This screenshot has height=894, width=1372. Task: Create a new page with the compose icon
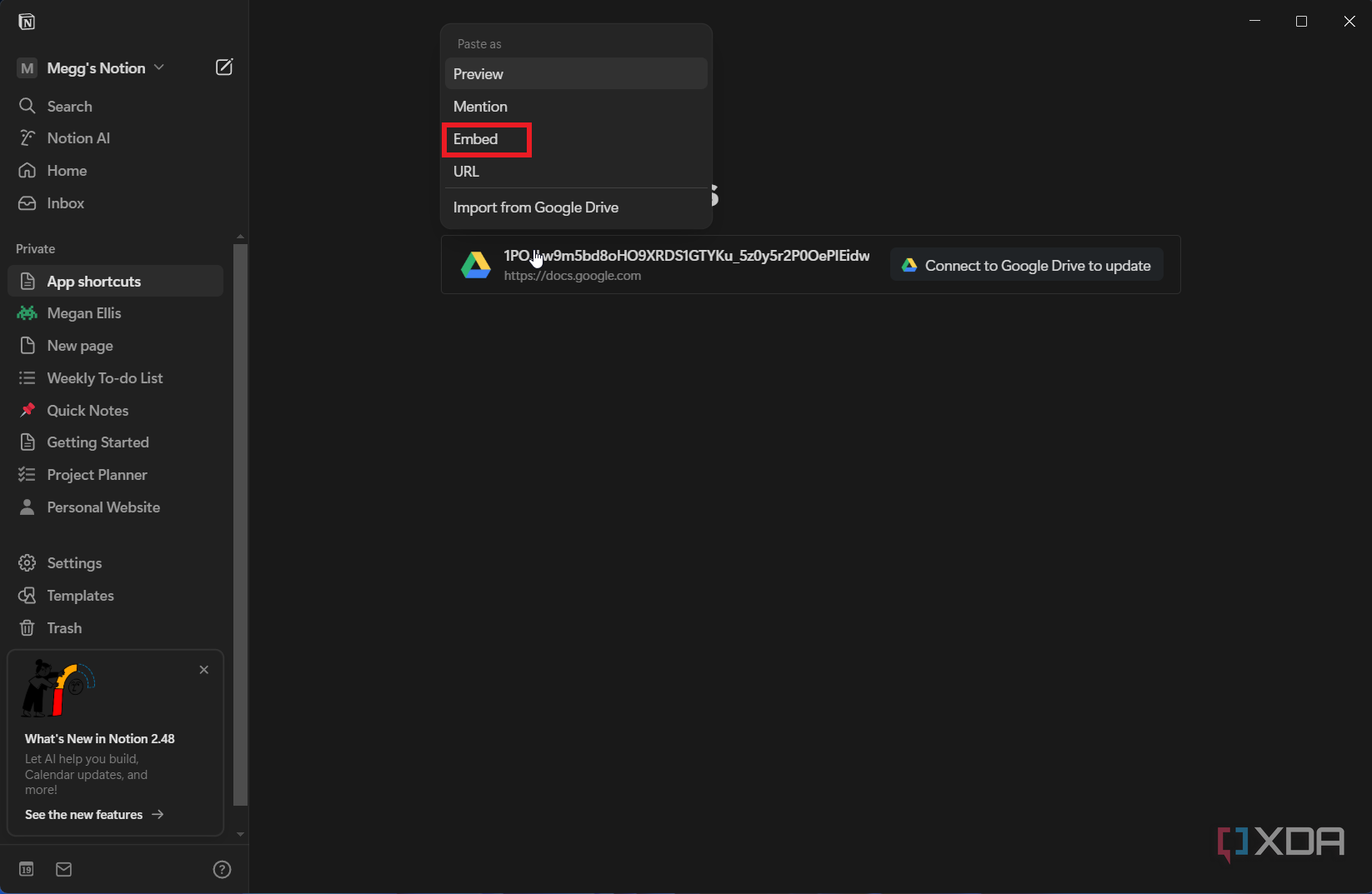pyautogui.click(x=224, y=67)
